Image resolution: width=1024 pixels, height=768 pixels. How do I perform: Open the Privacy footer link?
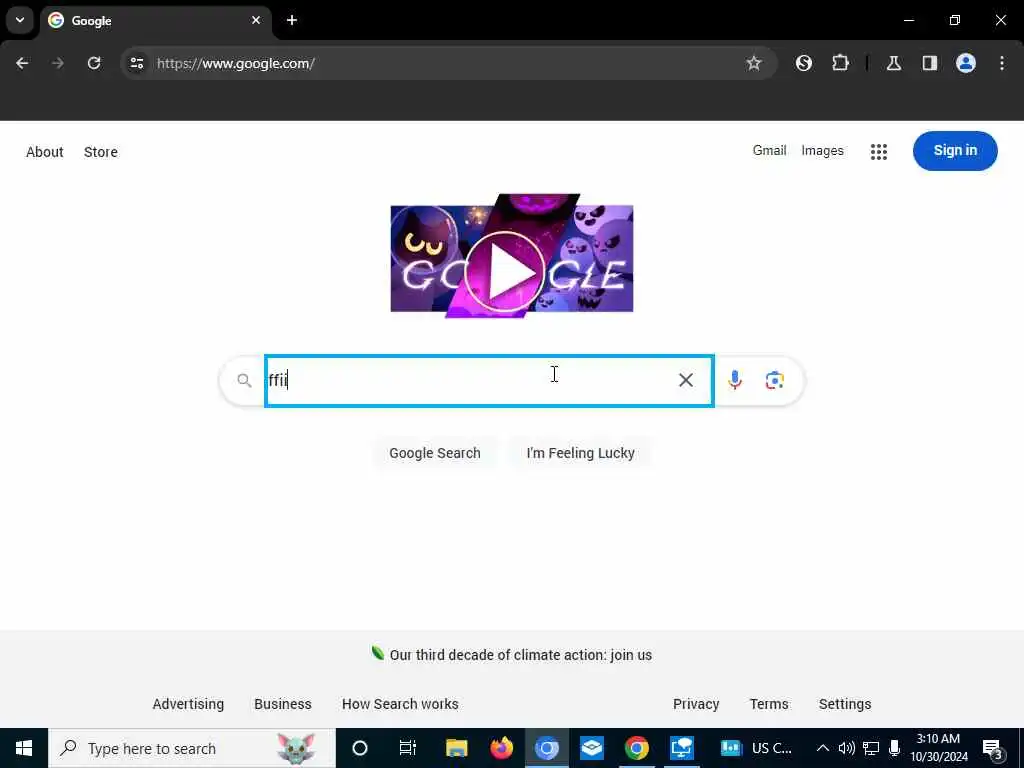[696, 704]
